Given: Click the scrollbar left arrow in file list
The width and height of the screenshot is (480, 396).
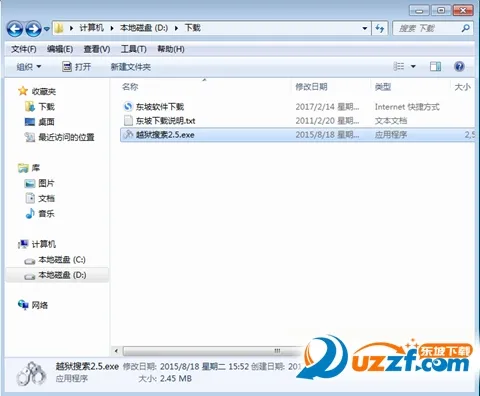Looking at the screenshot, I should [x=116, y=351].
